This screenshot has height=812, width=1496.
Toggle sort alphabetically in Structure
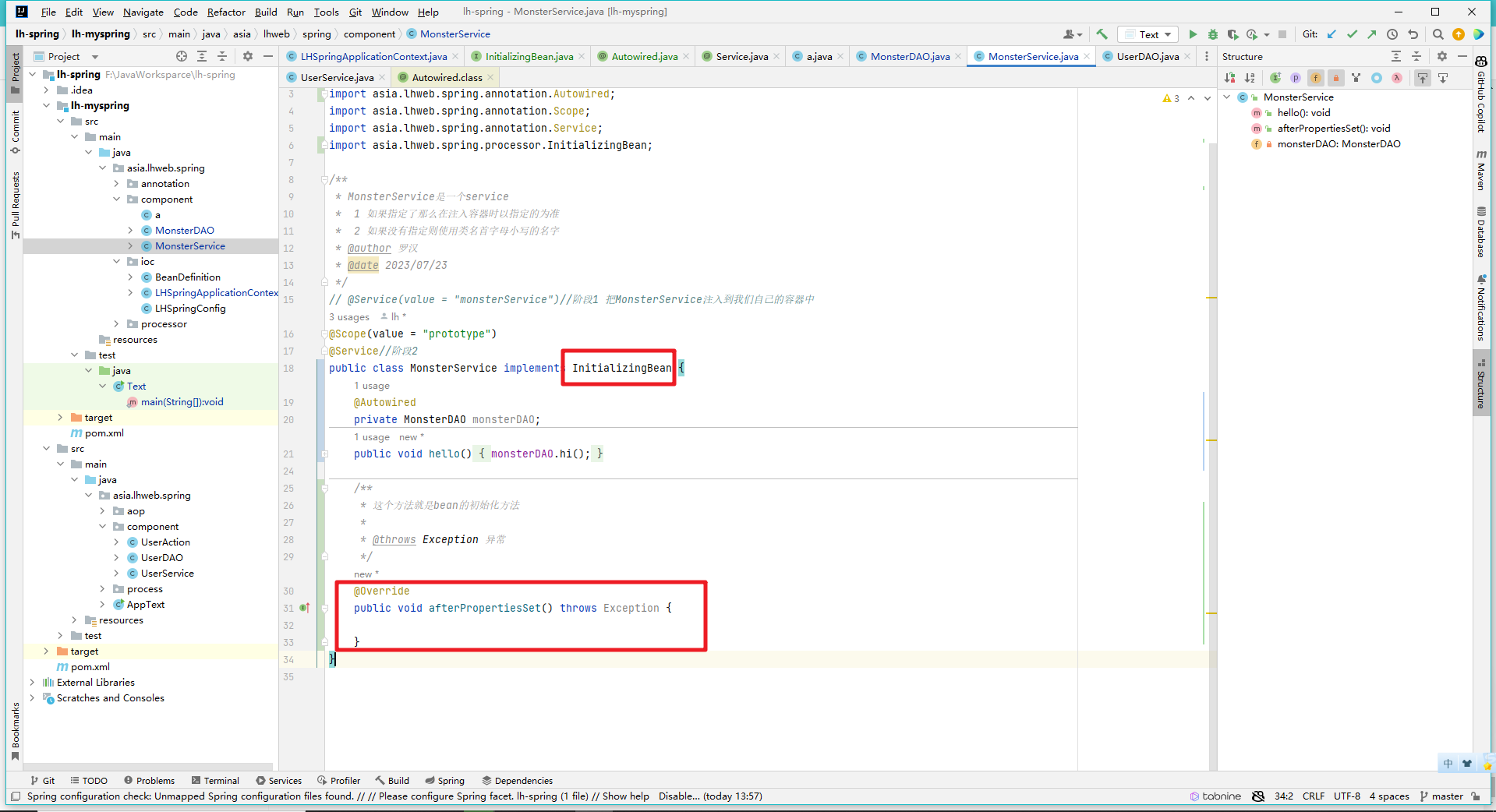[1250, 78]
